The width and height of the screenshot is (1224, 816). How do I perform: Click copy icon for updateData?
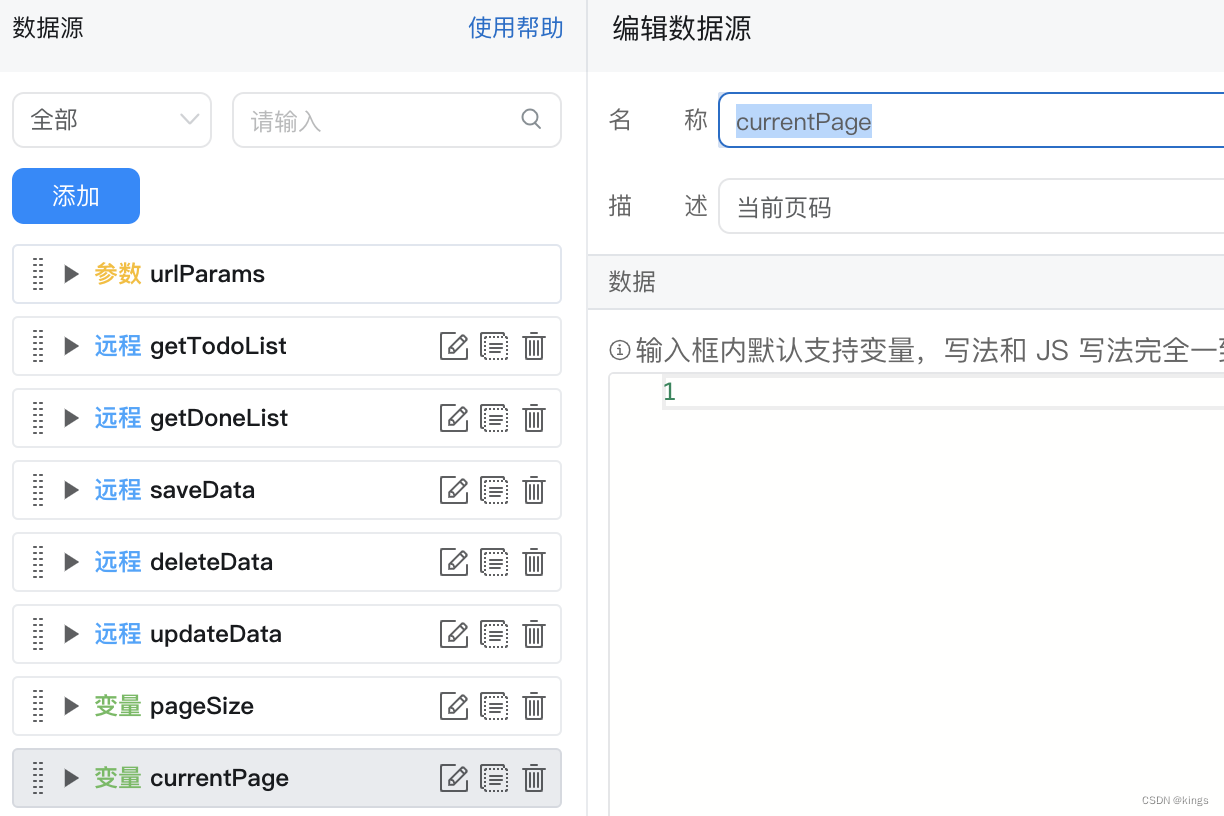click(494, 634)
